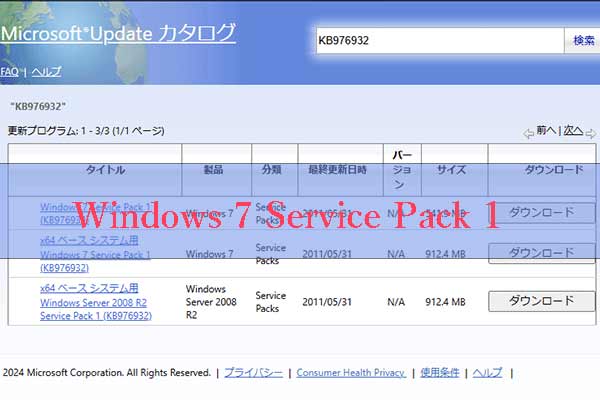Click the Microsoft Update カタログ title link
Image resolution: width=600 pixels, height=400 pixels.
tap(118, 33)
